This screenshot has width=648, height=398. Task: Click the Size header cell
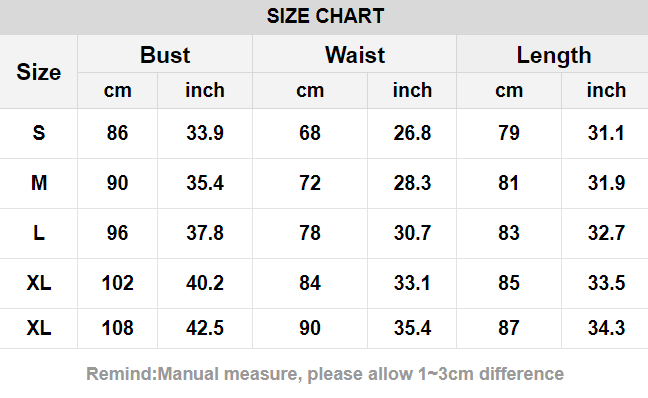(38, 72)
